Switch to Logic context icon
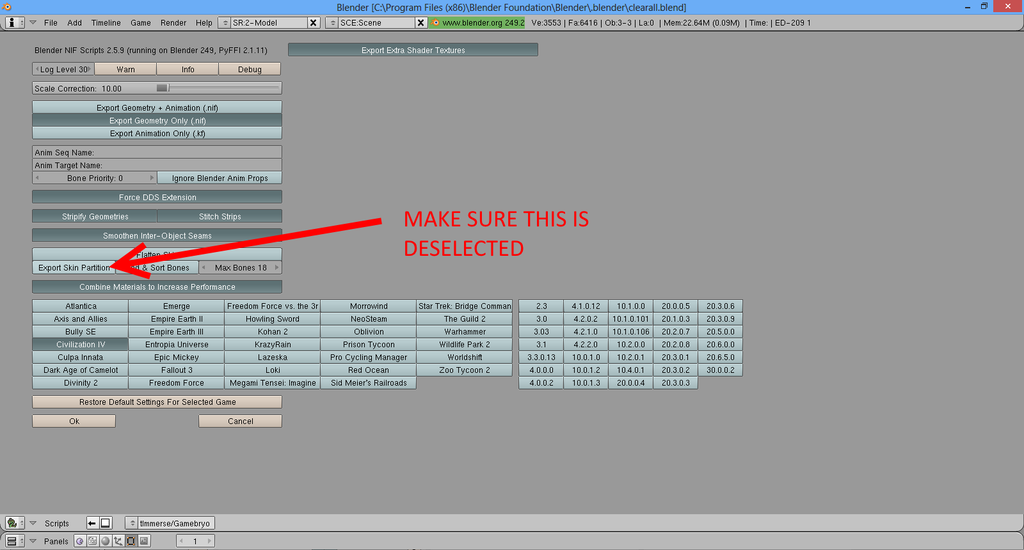1024x550 pixels. tap(80, 541)
